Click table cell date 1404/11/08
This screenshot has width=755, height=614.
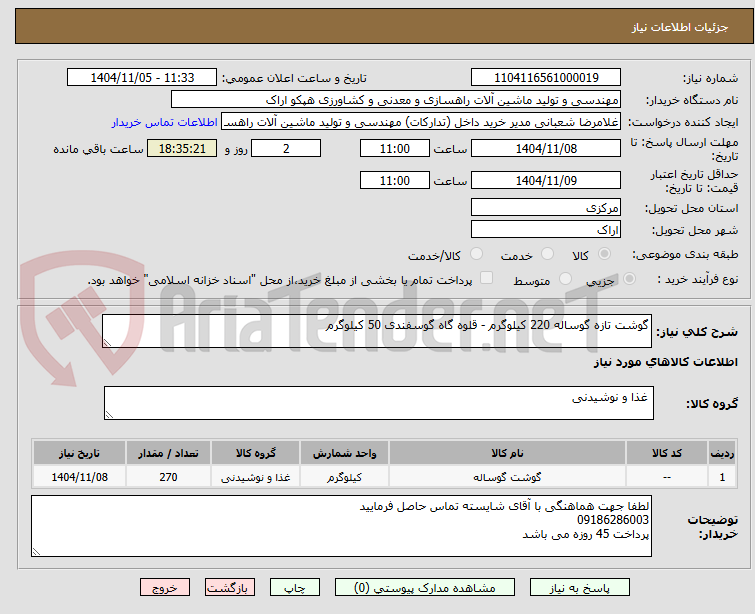tap(79, 477)
